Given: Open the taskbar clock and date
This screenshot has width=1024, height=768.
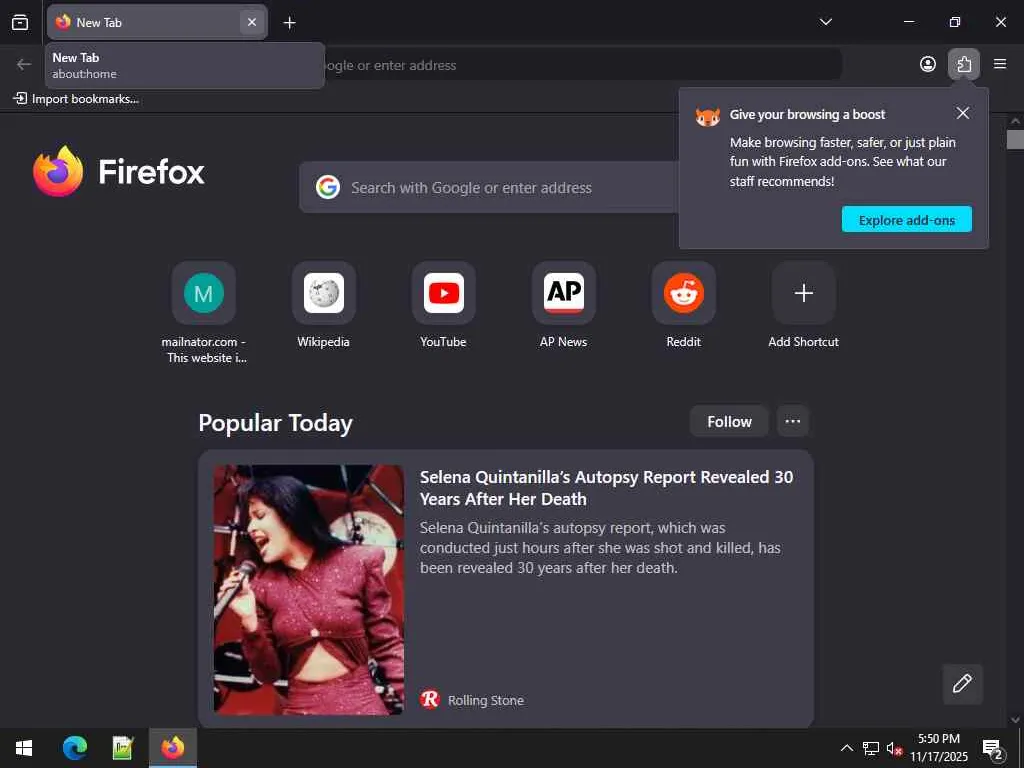Looking at the screenshot, I should tap(939, 748).
